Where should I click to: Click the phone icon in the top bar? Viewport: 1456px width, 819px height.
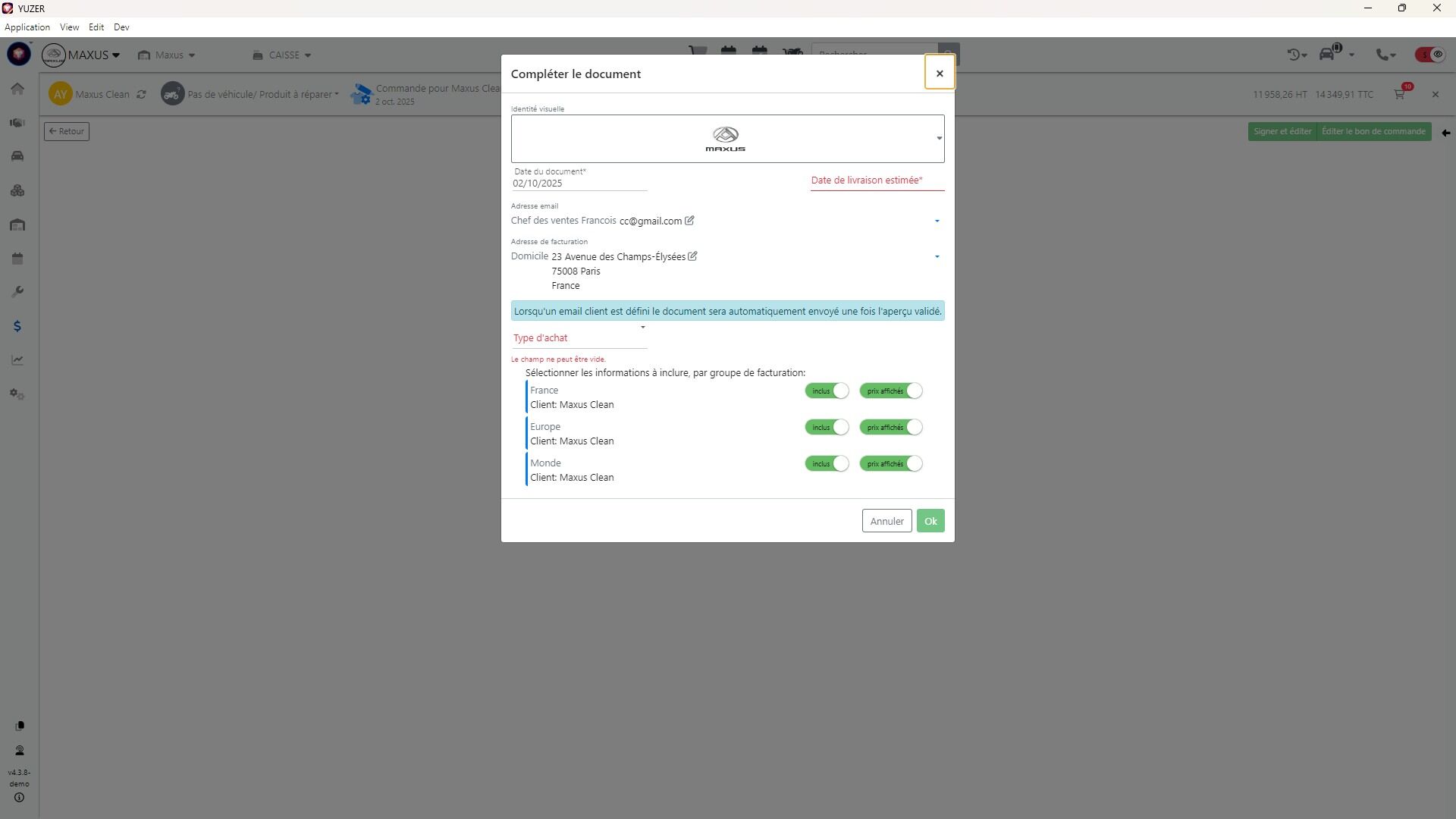1384,55
